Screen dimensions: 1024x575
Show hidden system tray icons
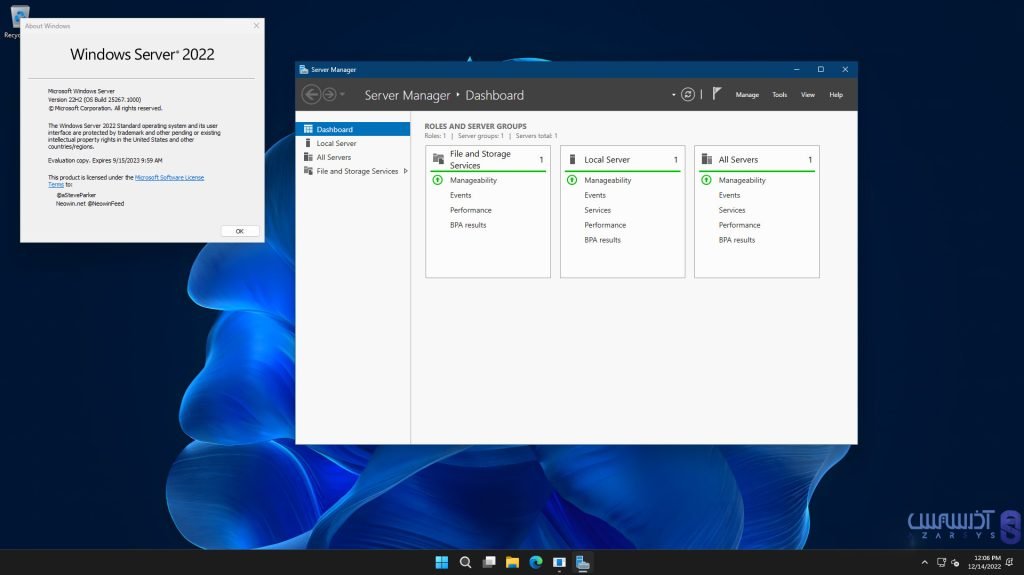pos(927,562)
